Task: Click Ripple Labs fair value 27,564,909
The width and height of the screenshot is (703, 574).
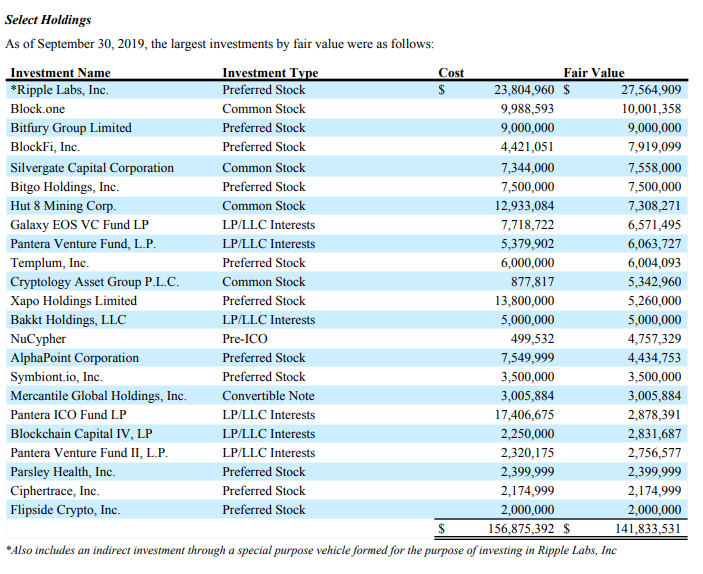Action: pos(651,90)
